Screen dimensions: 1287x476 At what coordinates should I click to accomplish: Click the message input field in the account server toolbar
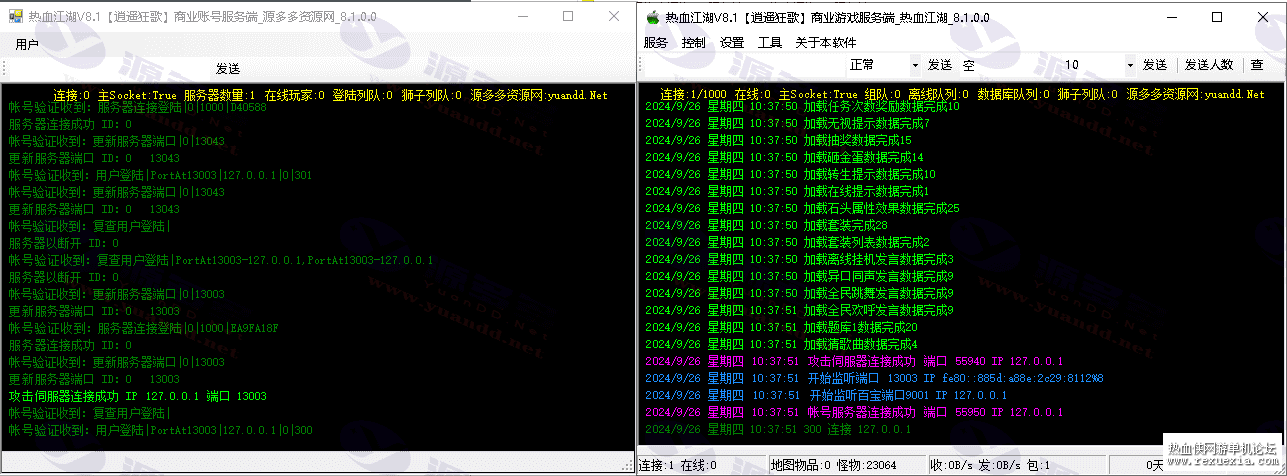click(x=108, y=69)
